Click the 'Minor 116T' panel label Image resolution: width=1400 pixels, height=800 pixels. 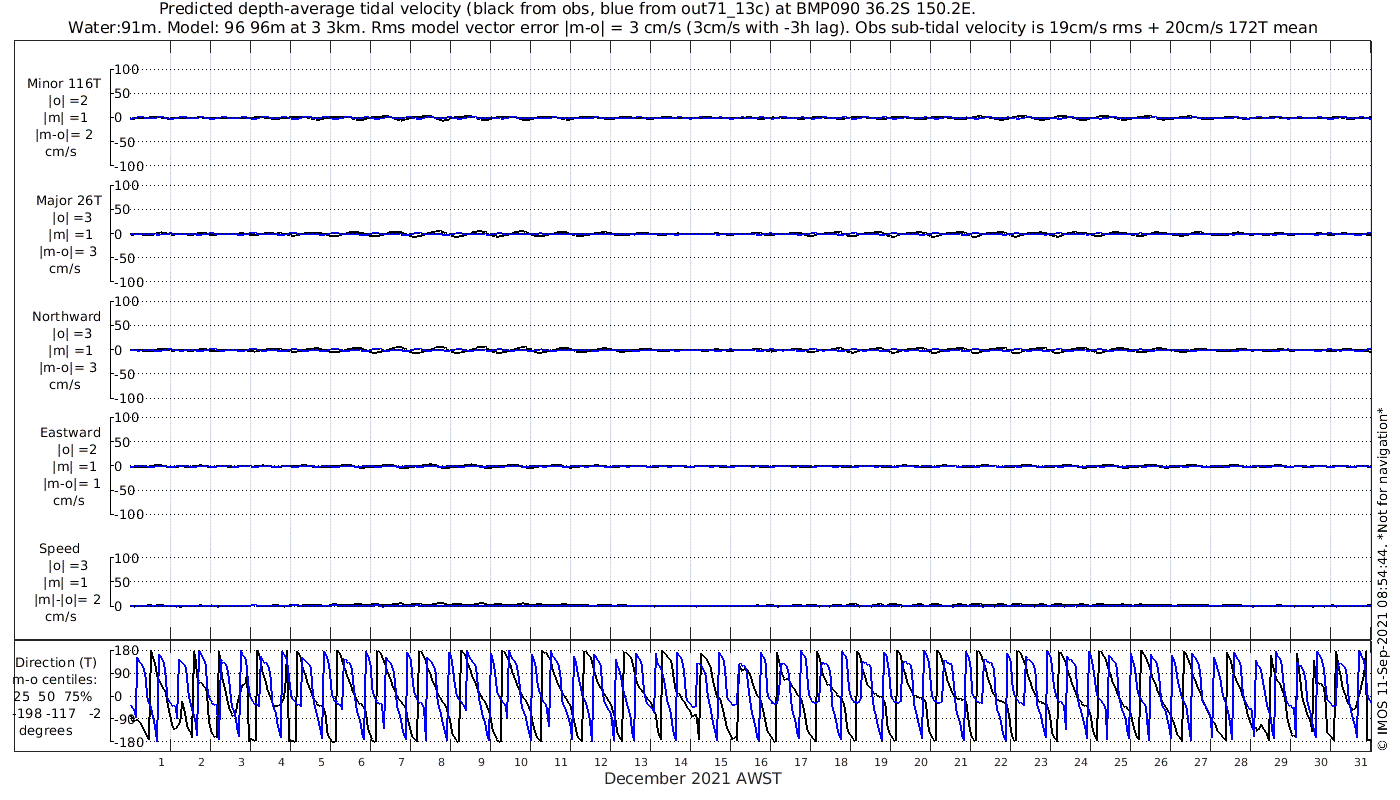(x=64, y=84)
